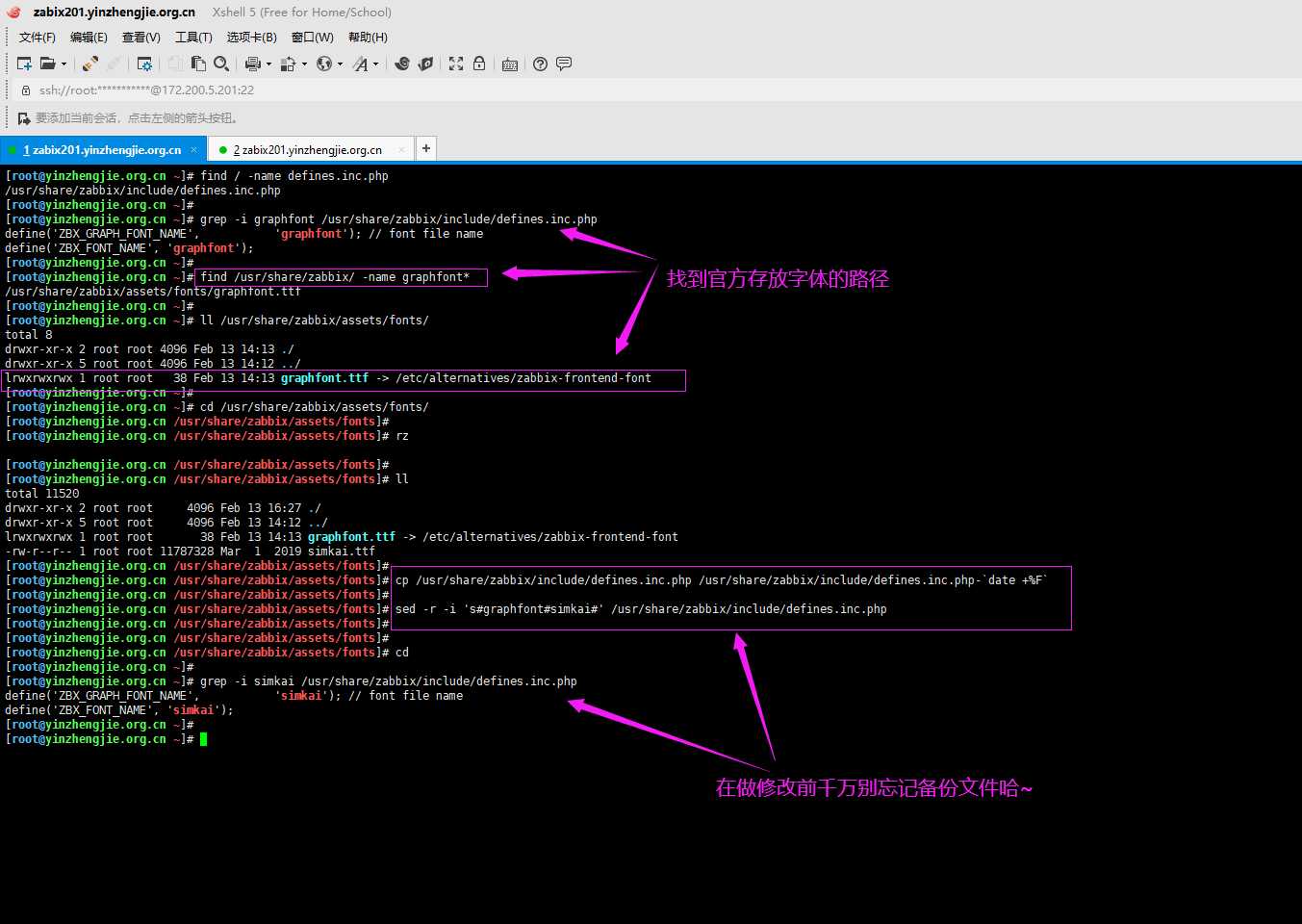This screenshot has width=1302, height=924.
Task: Toggle full screen mode icon
Action: pyautogui.click(x=456, y=64)
